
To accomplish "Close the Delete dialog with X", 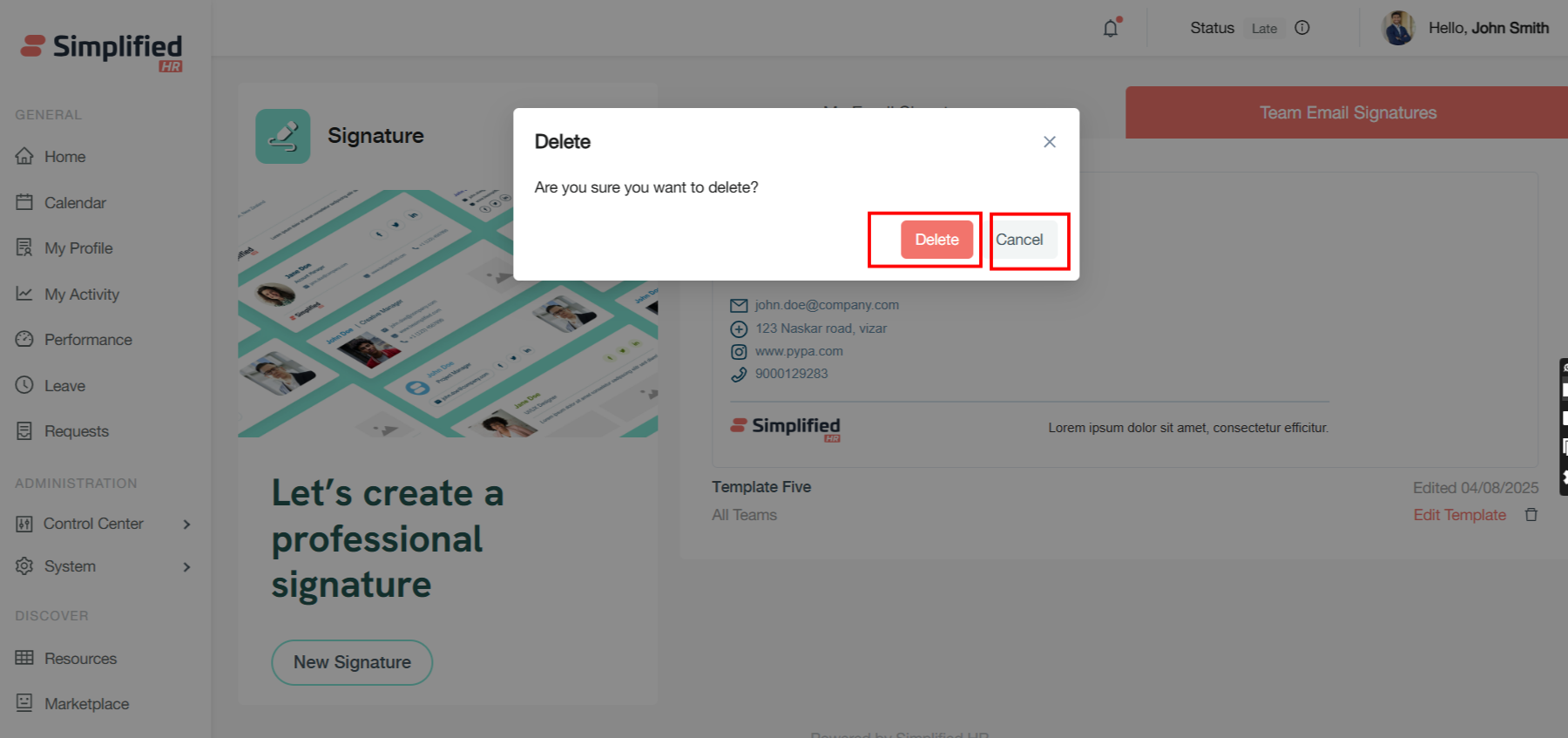I will [1049, 142].
